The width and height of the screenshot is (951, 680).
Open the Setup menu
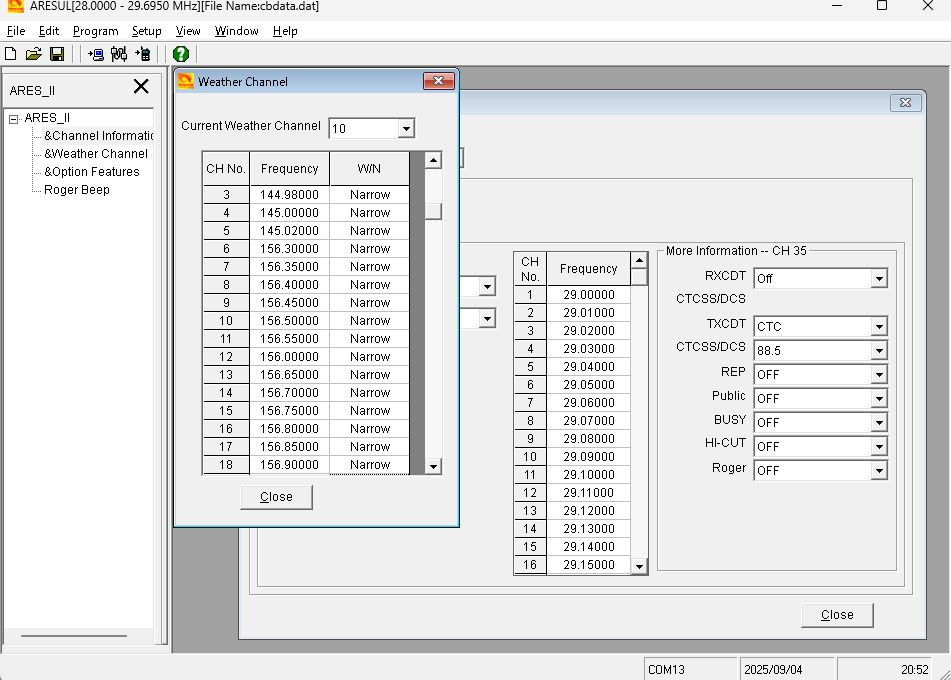pos(146,31)
